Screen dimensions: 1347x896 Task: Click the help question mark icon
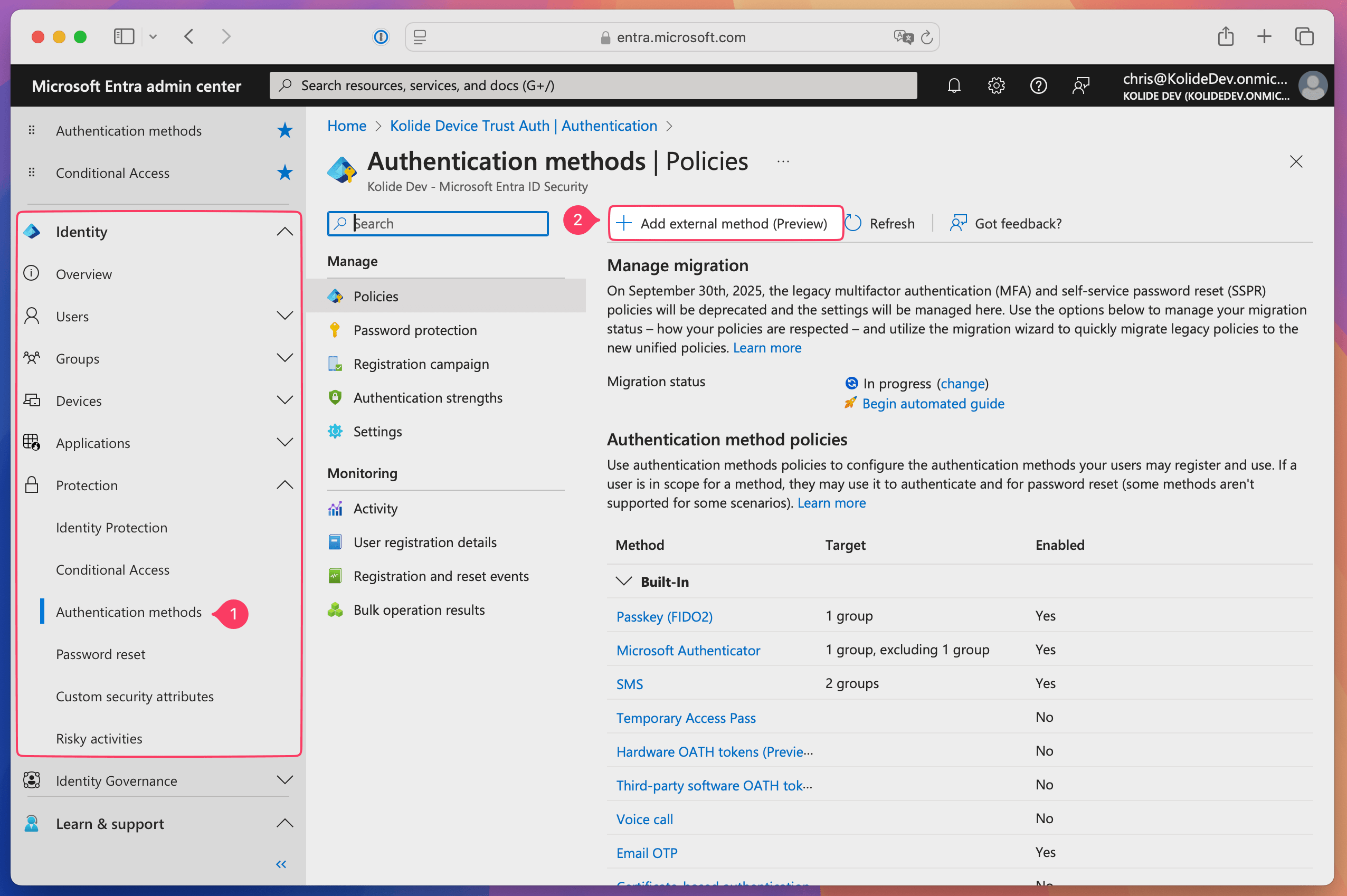tap(1038, 85)
